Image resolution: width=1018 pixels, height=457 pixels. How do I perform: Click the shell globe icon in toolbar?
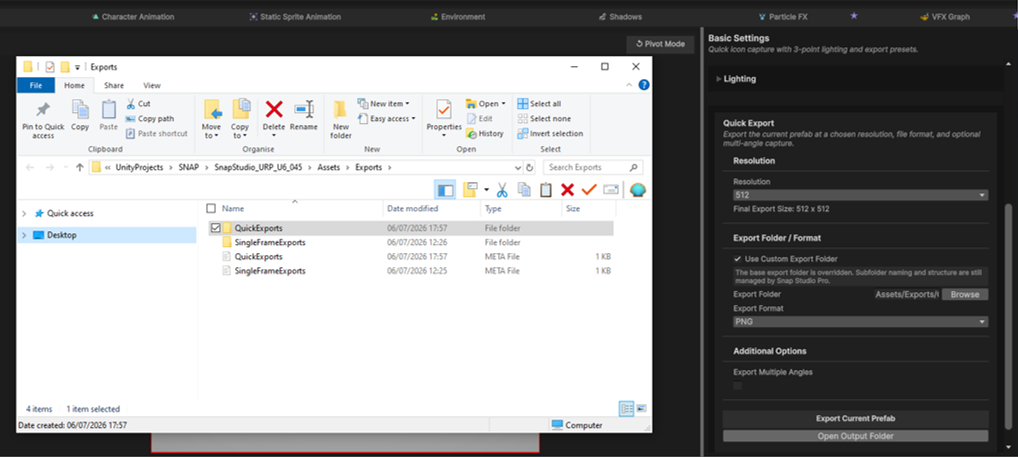(638, 190)
